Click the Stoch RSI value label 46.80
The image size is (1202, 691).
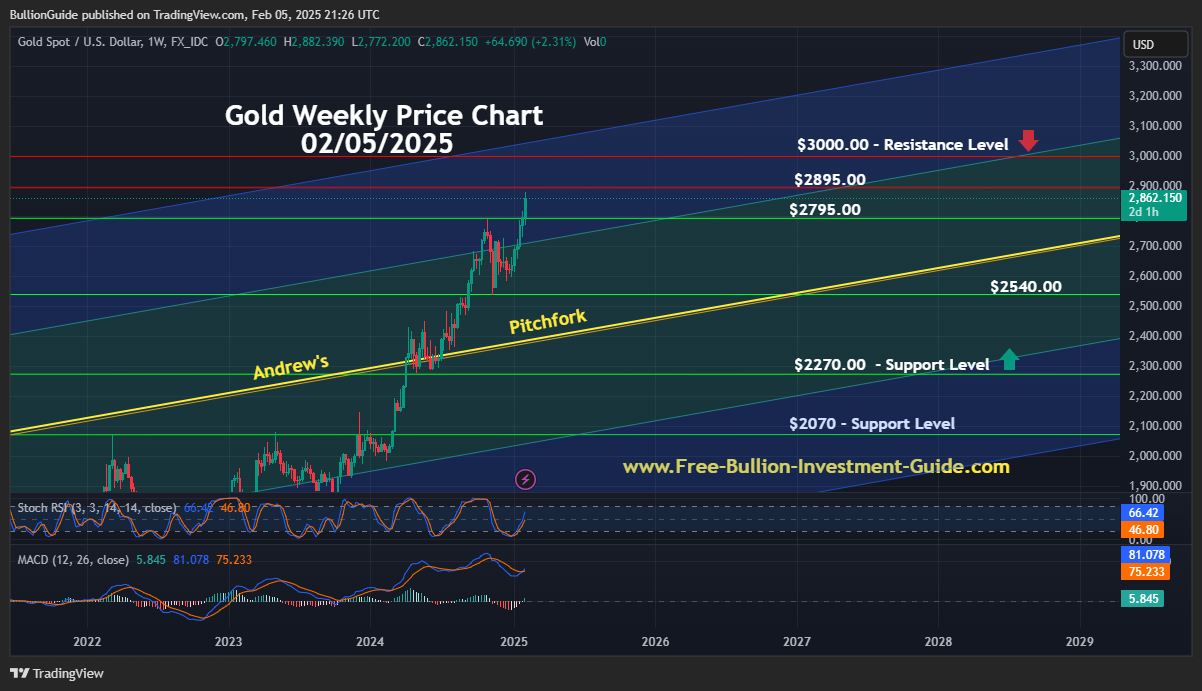1144,529
